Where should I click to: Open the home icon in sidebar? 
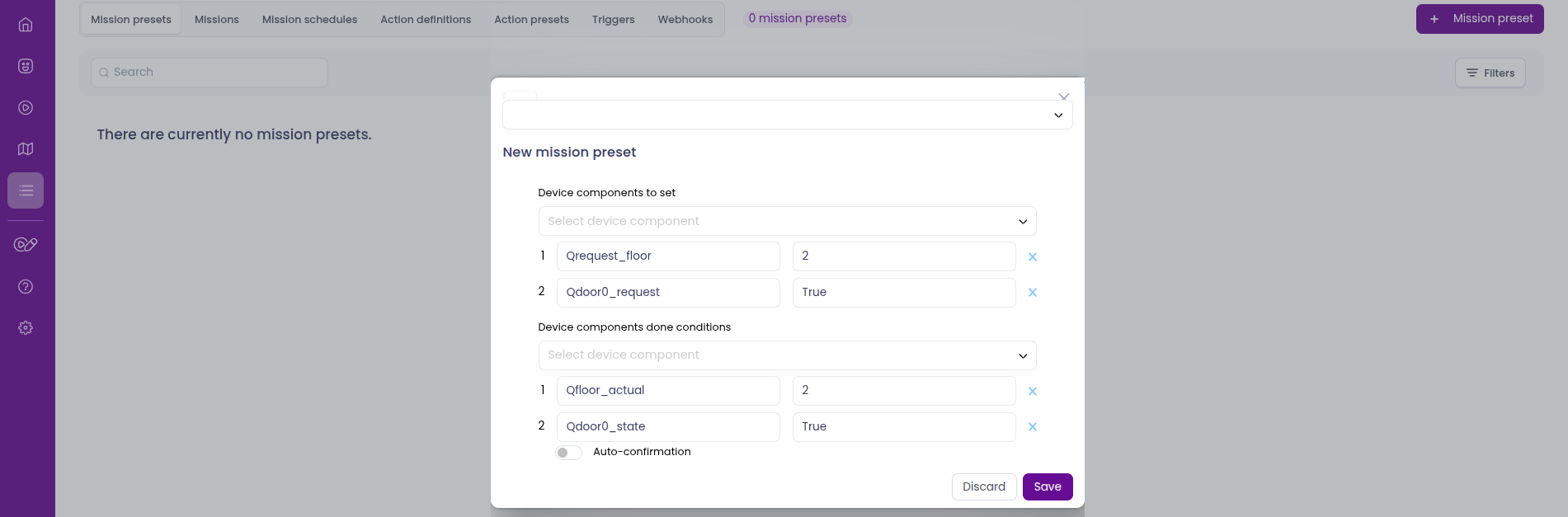tap(26, 25)
